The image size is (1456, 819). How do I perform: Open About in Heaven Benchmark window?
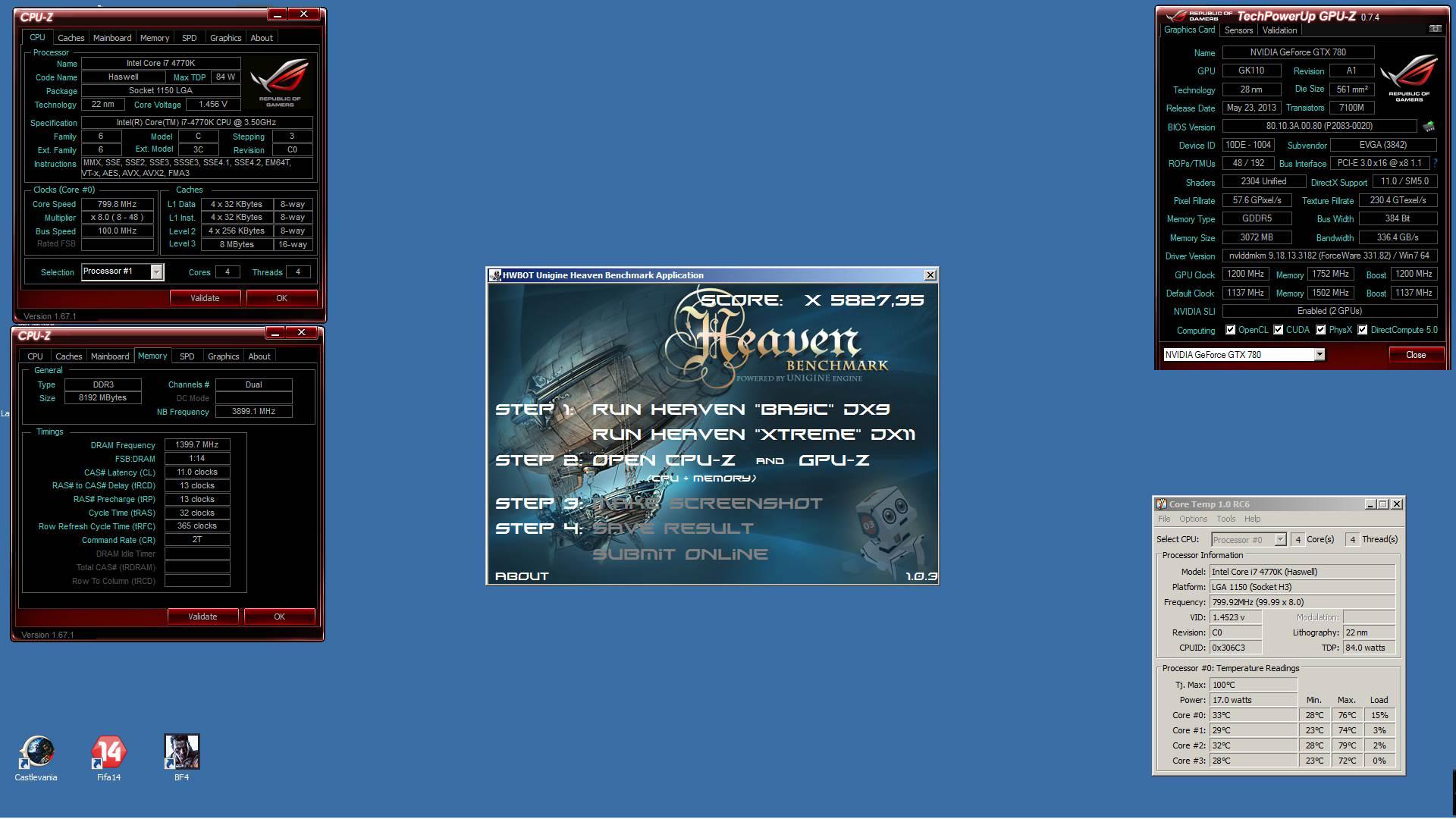coord(522,576)
